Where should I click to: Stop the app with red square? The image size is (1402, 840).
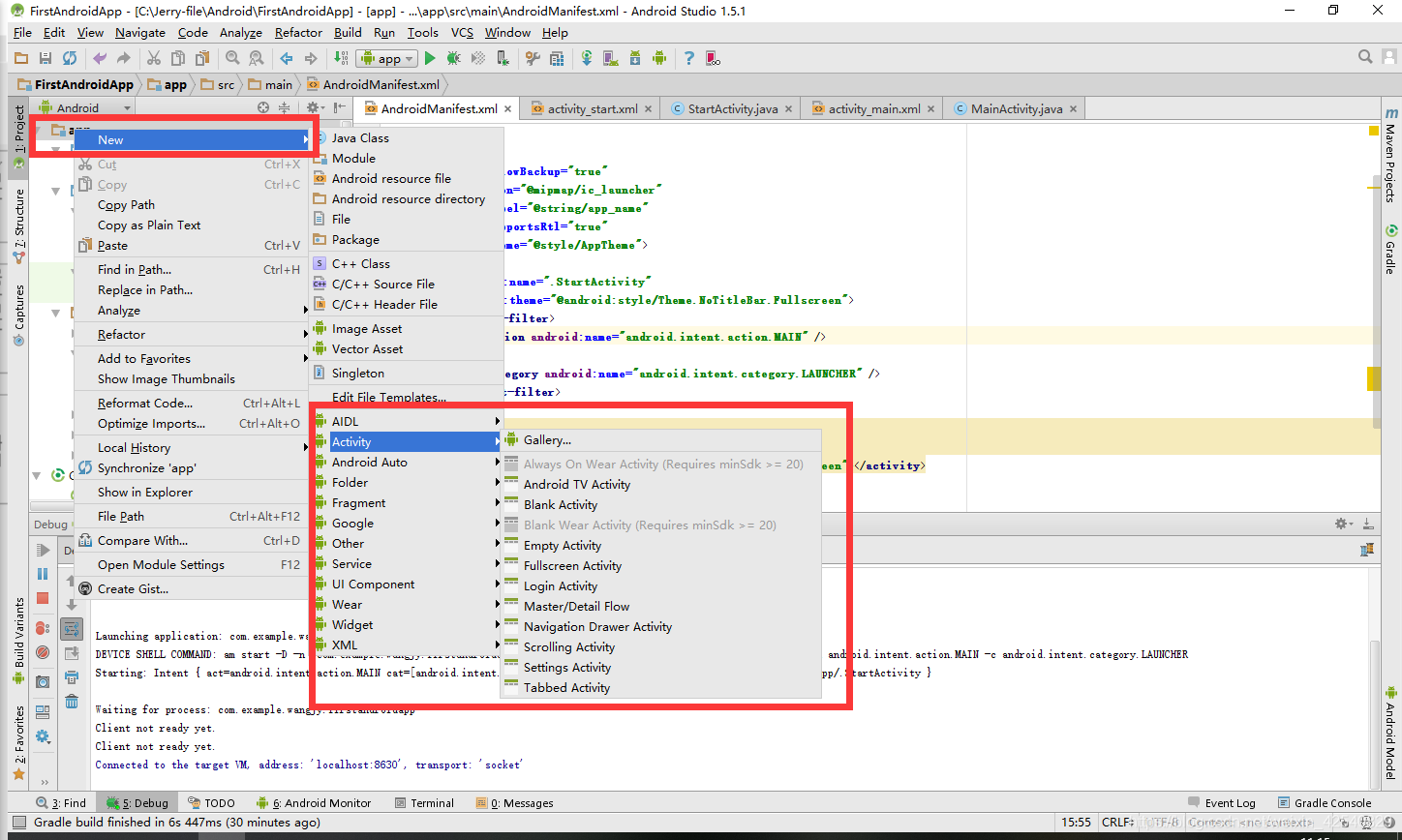click(x=43, y=598)
